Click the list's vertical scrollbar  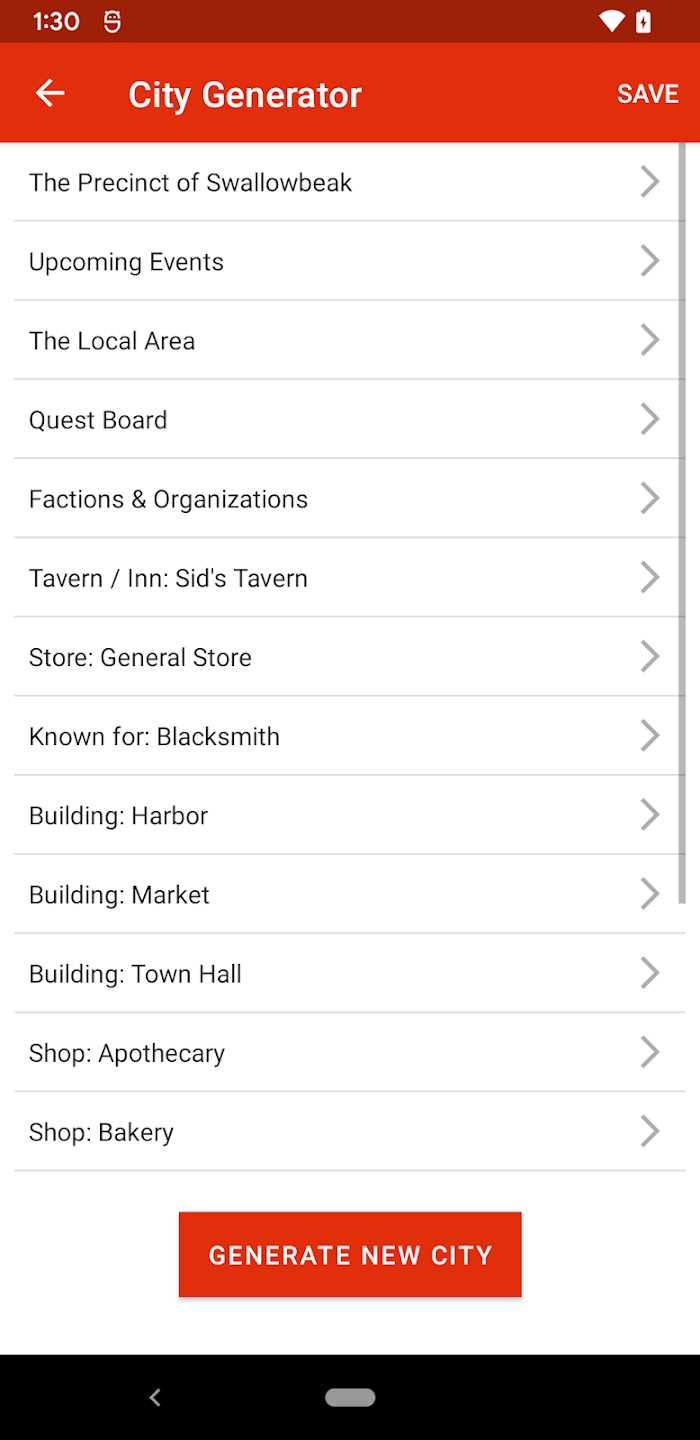click(x=682, y=523)
